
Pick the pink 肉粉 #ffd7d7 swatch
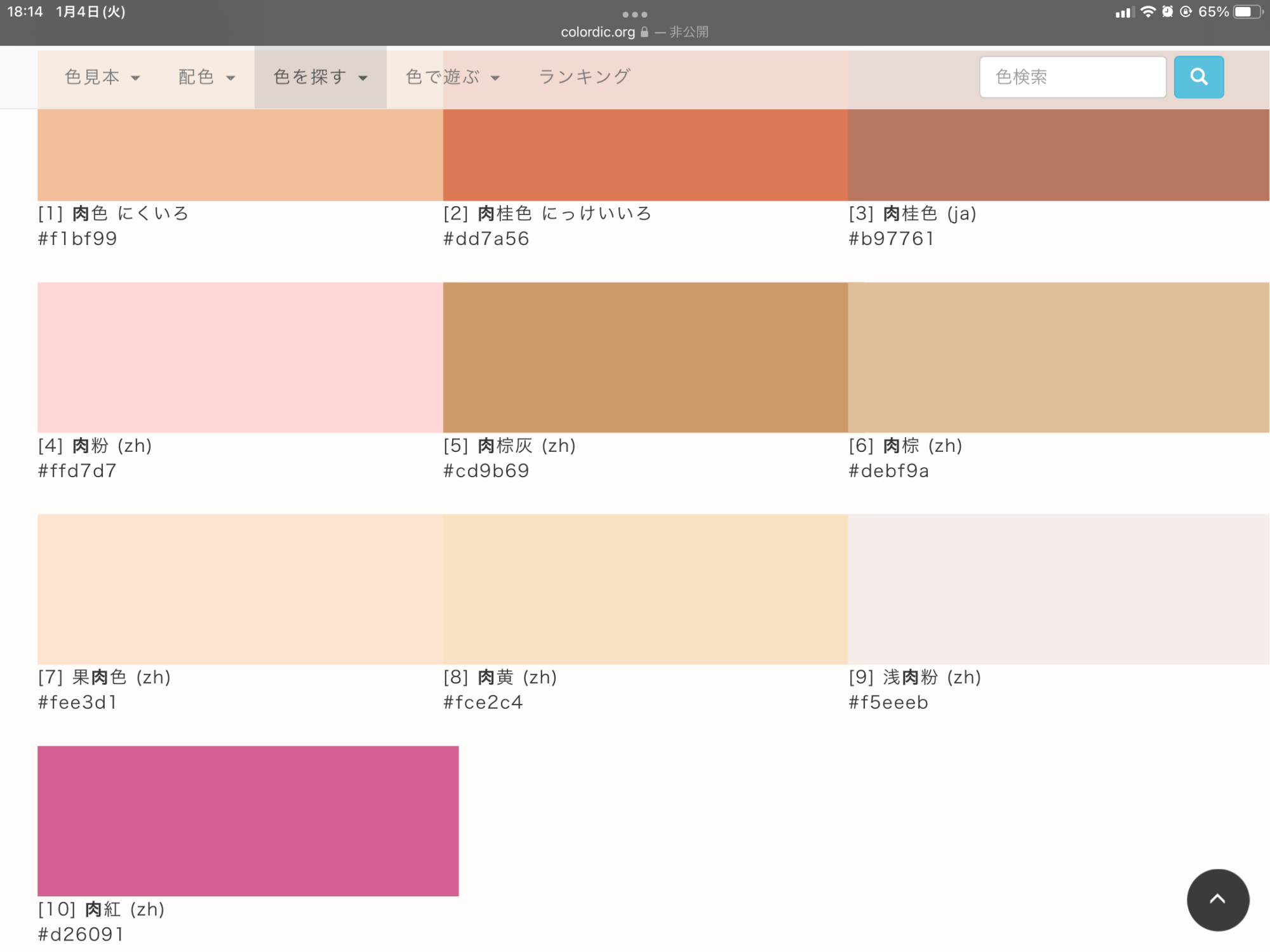click(x=240, y=357)
